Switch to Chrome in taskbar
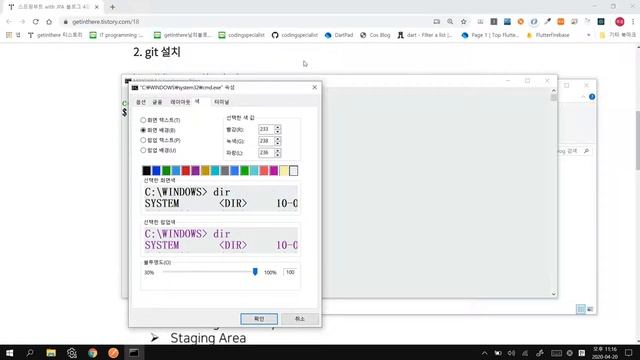 pyautogui.click(x=93, y=353)
